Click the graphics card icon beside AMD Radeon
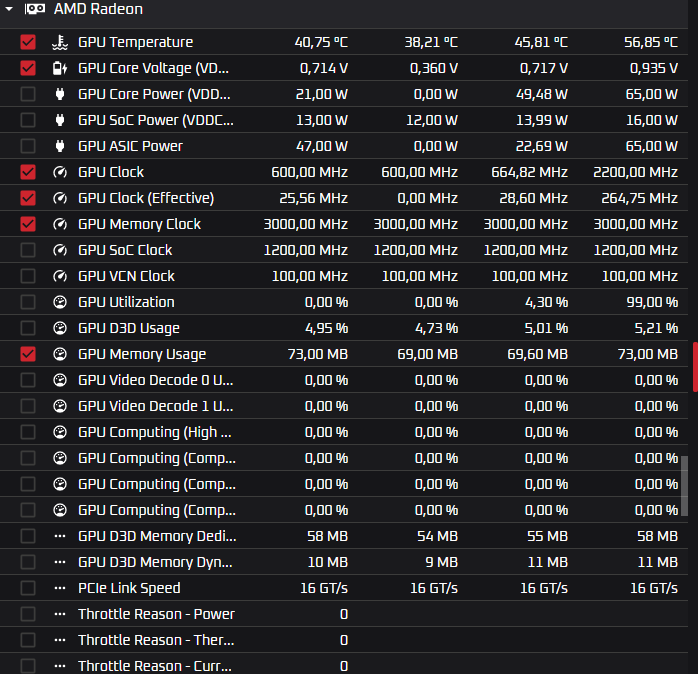Image resolution: width=698 pixels, height=674 pixels. [x=35, y=8]
